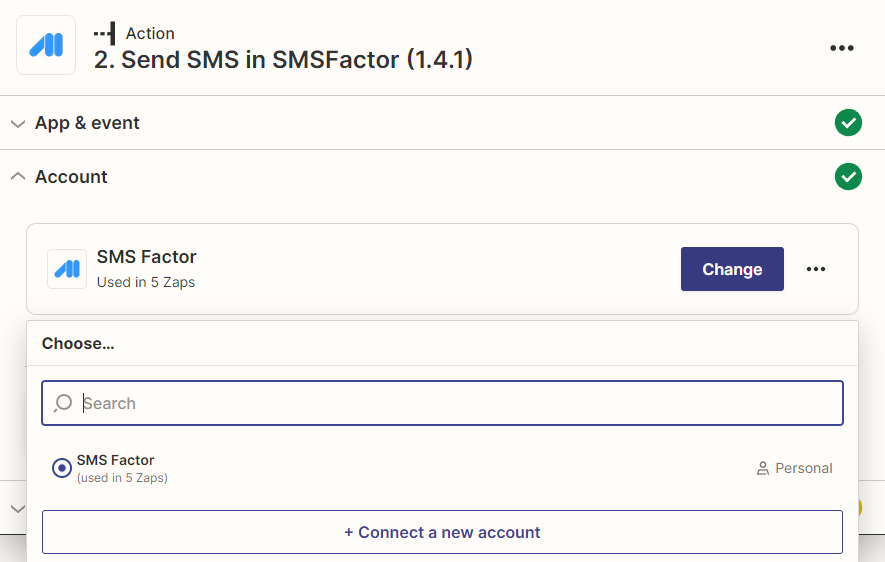Screen dimensions: 885x562
Task: Expand the collapsed section below dropdown
Action: coord(18,509)
